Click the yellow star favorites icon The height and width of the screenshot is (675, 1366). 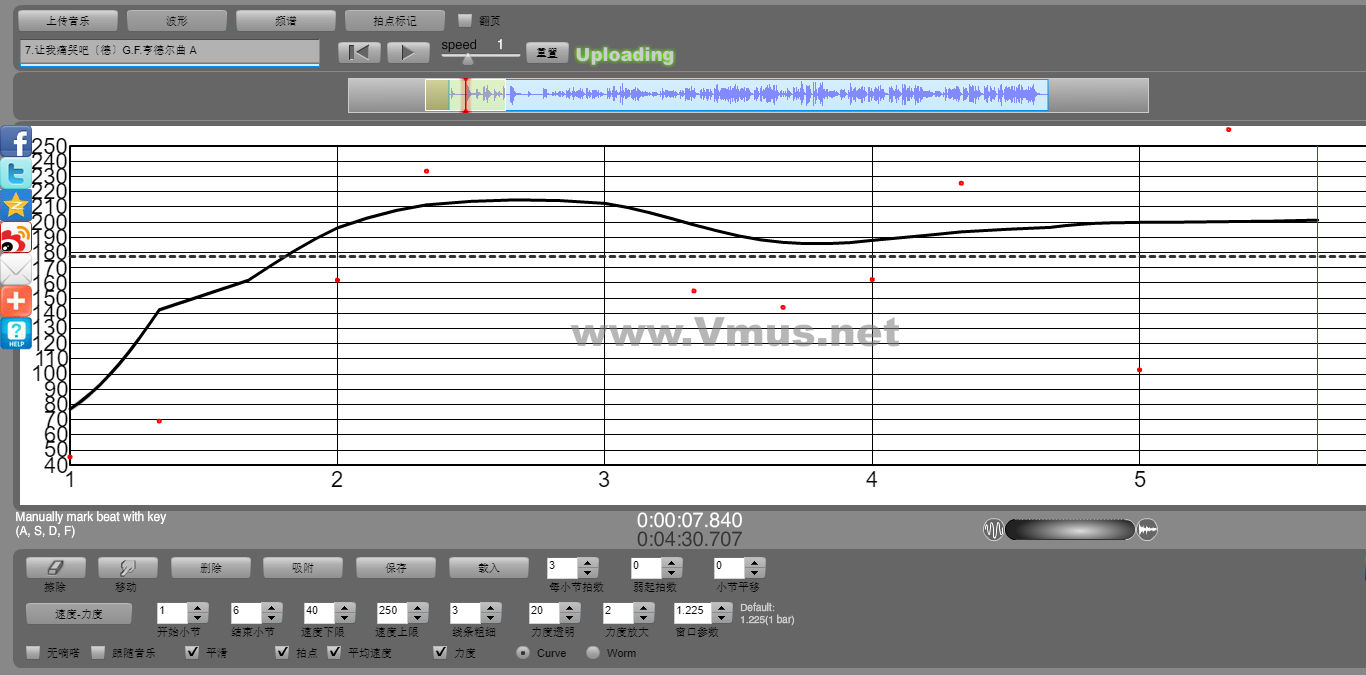(16, 206)
